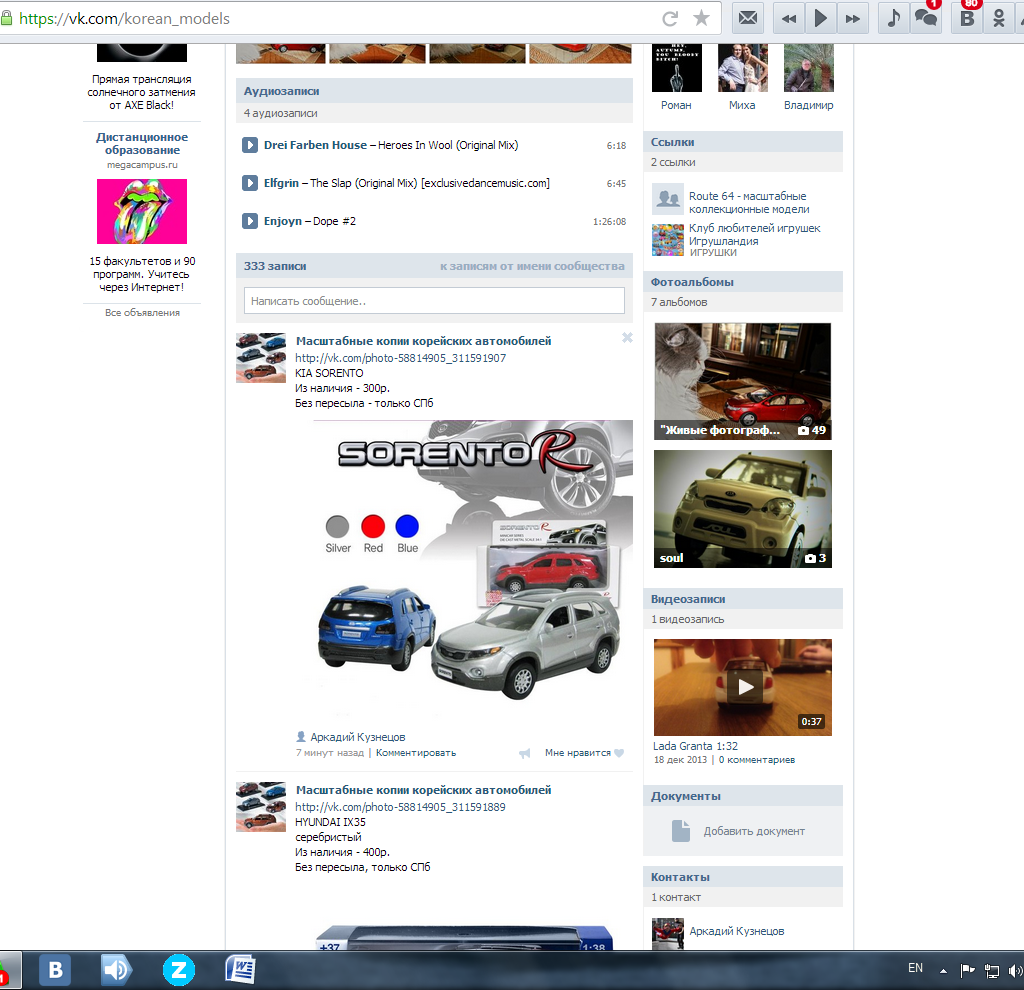Skip to next track in toolbar
The height and width of the screenshot is (990, 1024).
coord(853,18)
